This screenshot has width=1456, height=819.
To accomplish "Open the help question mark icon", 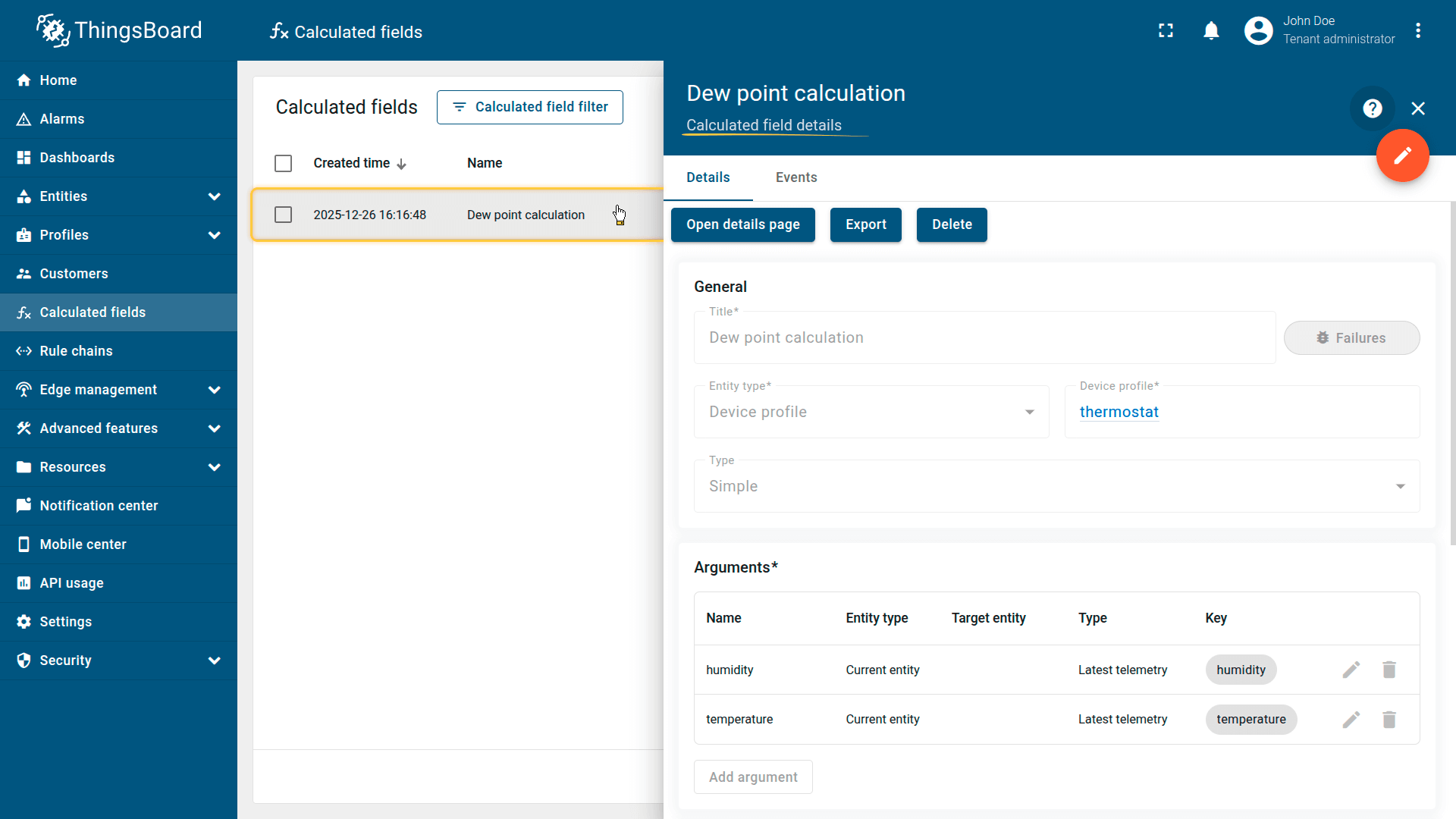I will pyautogui.click(x=1372, y=108).
